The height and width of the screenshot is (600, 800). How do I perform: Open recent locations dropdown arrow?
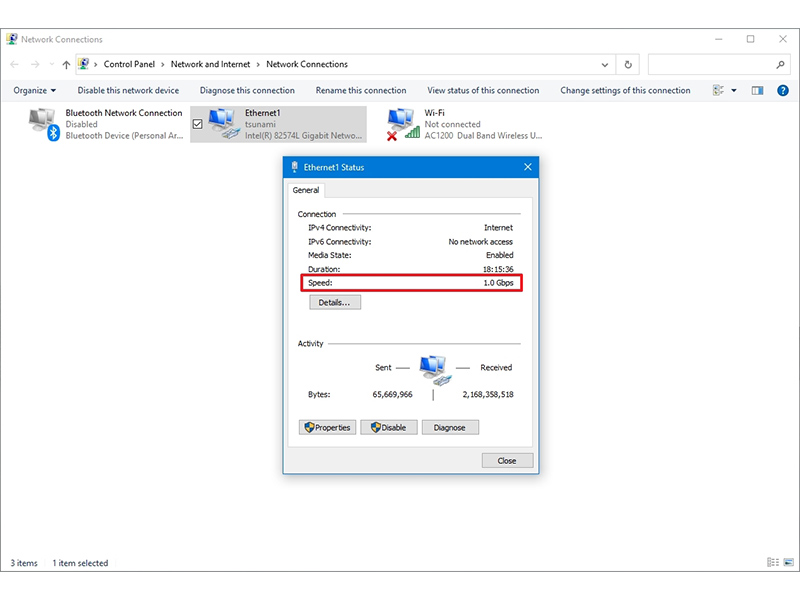(x=52, y=64)
